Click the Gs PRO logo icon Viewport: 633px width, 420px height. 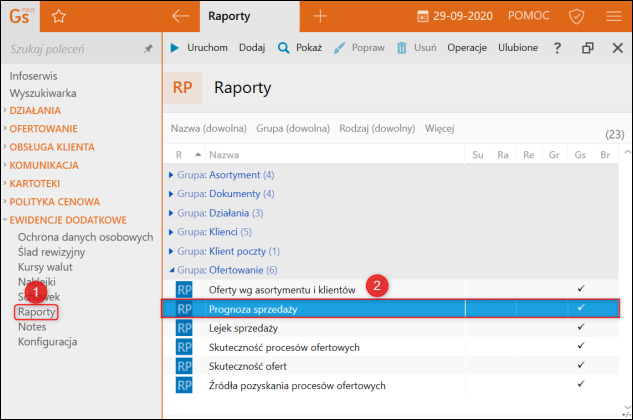click(21, 16)
